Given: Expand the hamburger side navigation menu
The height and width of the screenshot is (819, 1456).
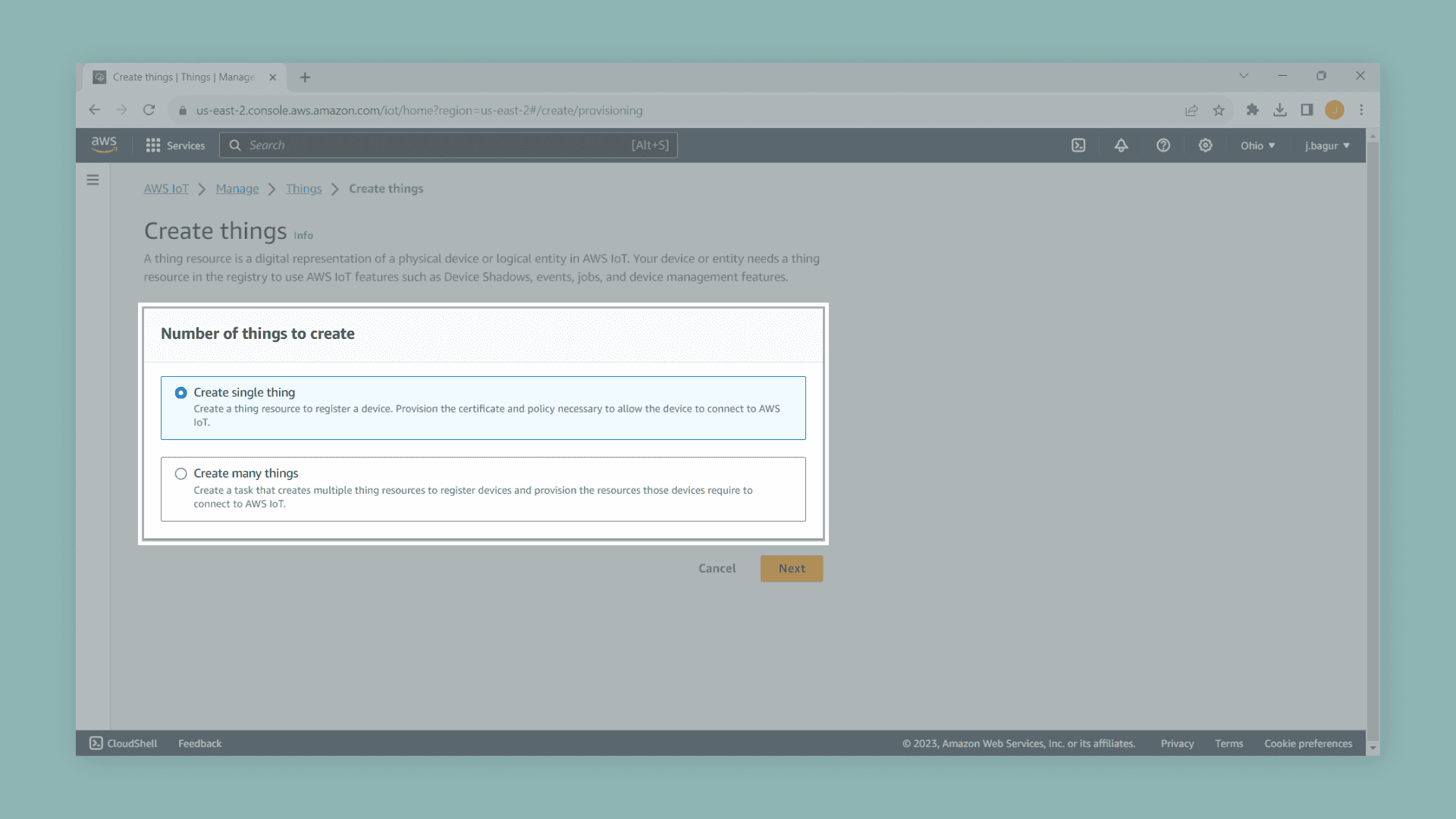Looking at the screenshot, I should click(x=93, y=180).
